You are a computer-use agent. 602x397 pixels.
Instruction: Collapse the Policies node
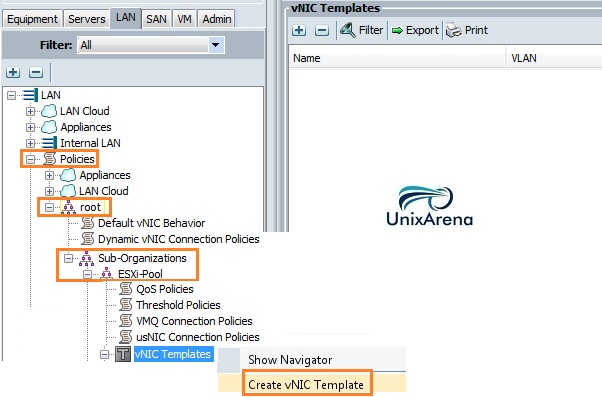point(30,159)
